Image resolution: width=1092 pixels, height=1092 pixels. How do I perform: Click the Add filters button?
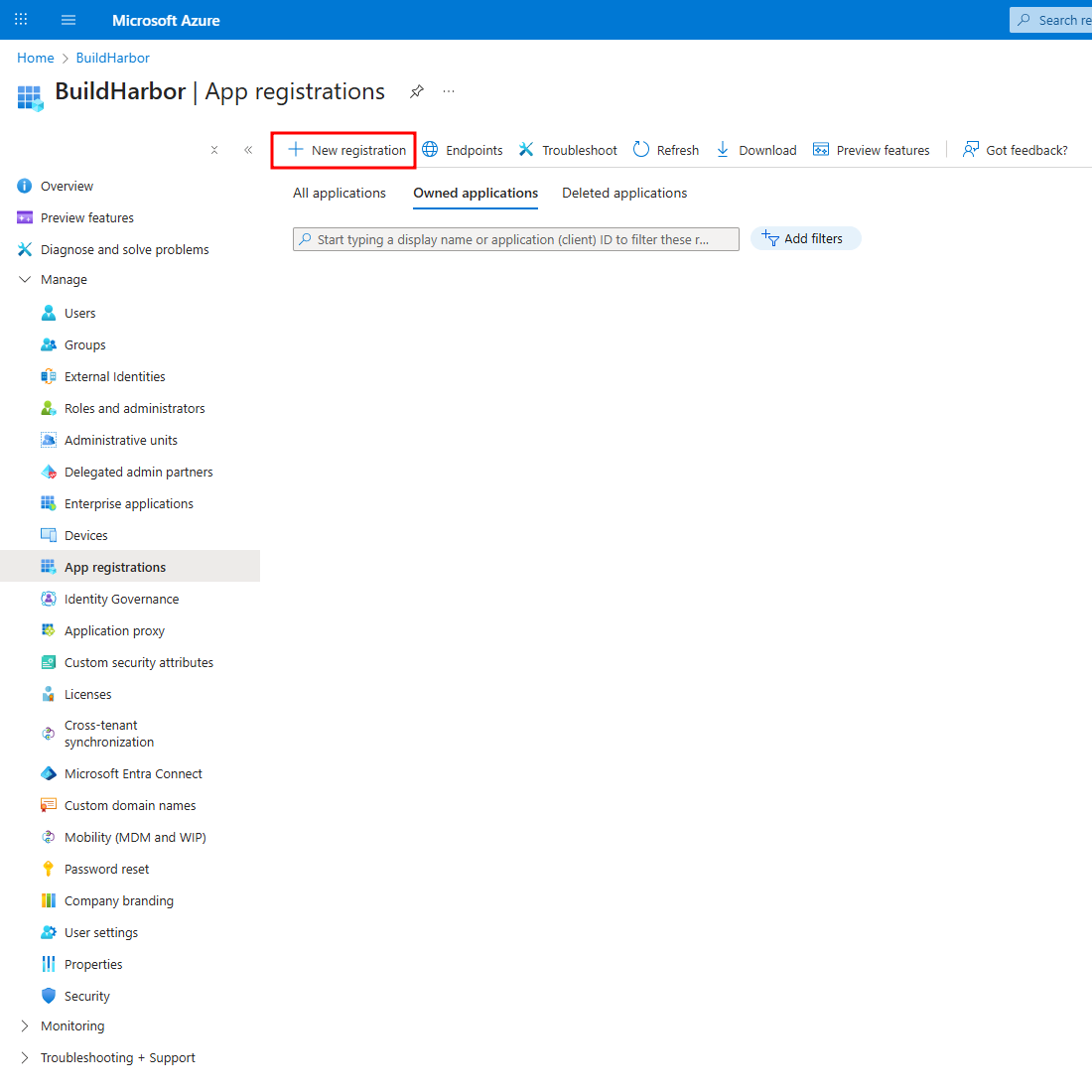[x=805, y=238]
